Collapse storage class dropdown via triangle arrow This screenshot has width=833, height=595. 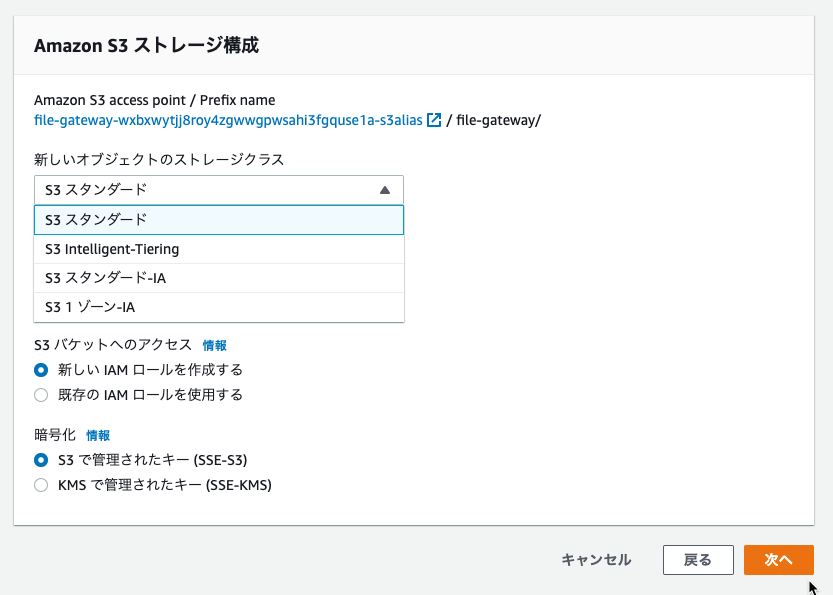pos(385,190)
